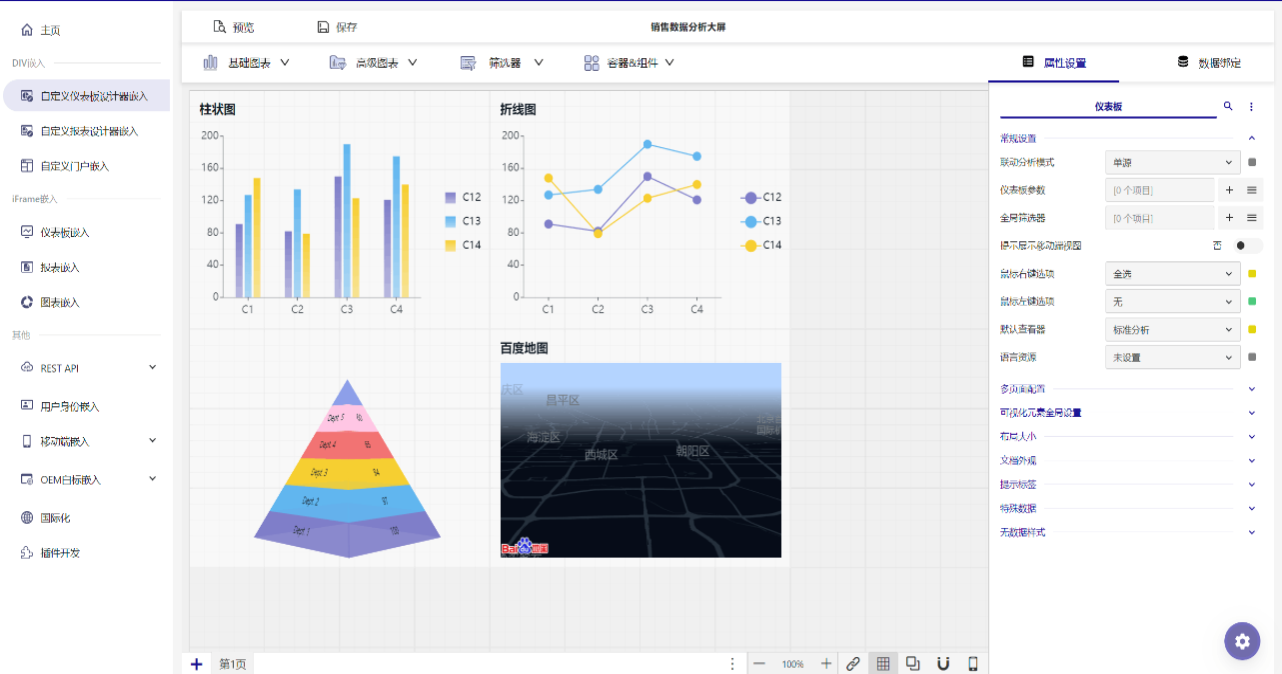Click the 全局筛选器 items field

point(1159,218)
